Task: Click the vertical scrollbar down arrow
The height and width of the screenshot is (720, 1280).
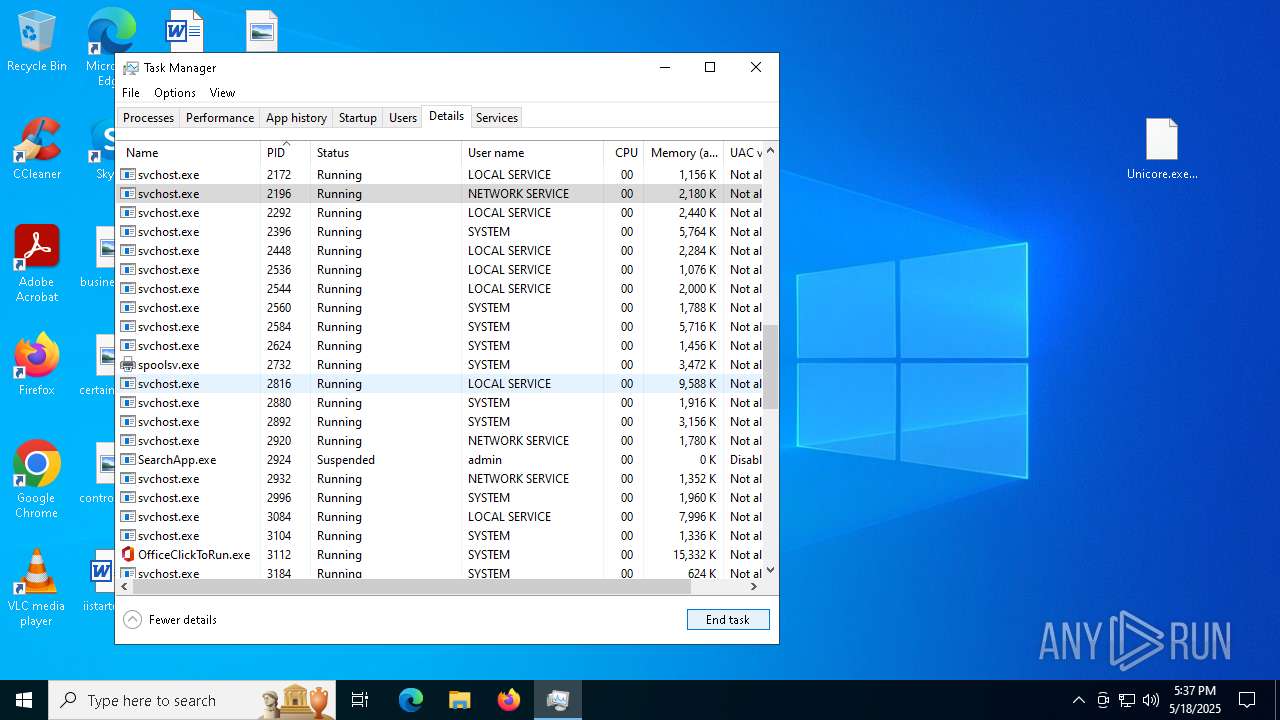Action: coord(770,571)
